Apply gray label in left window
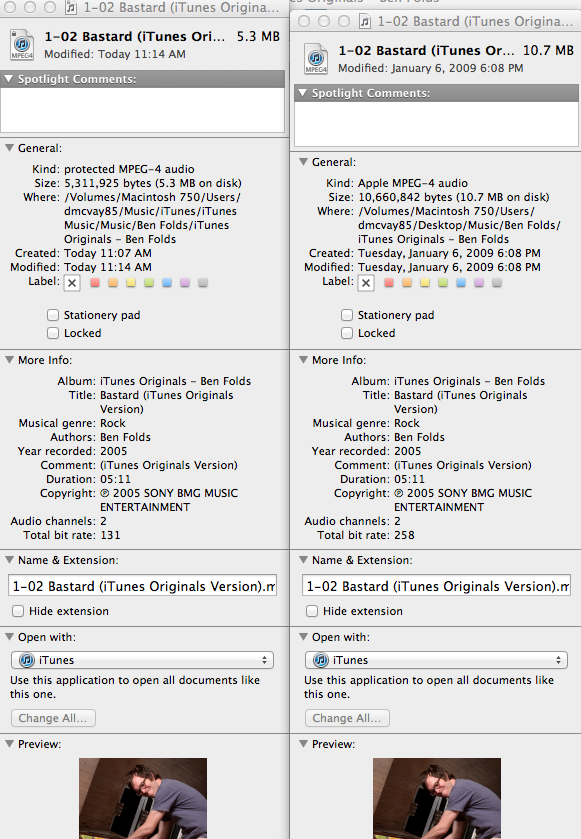The height and width of the screenshot is (839, 581). click(203, 283)
